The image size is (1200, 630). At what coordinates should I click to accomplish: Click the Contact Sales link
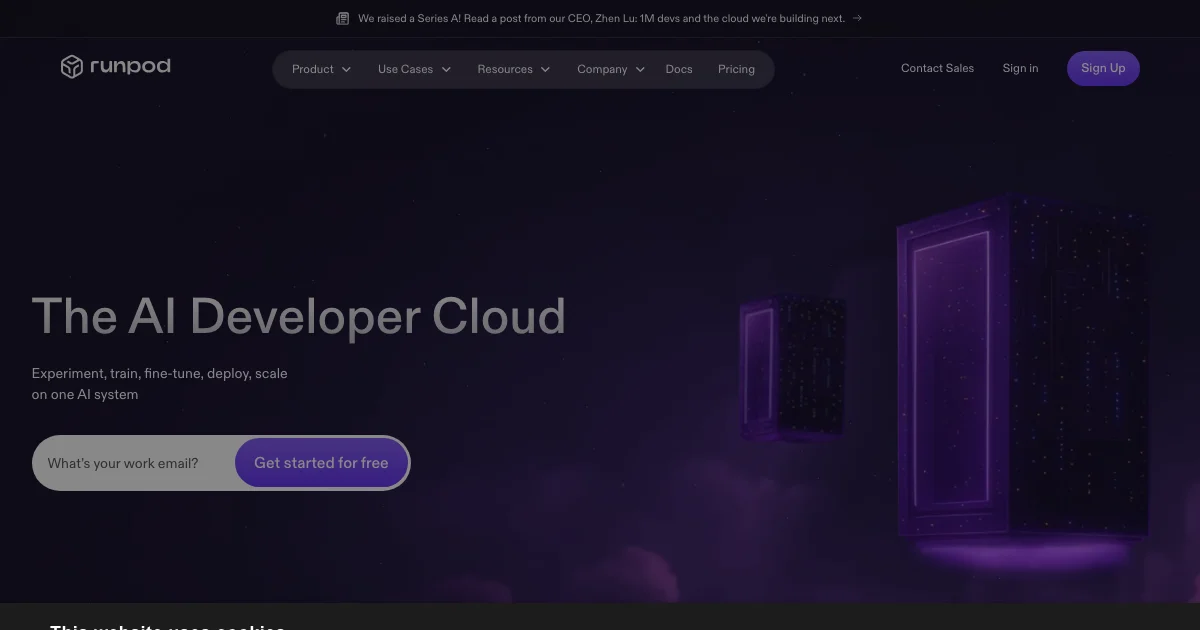937,68
